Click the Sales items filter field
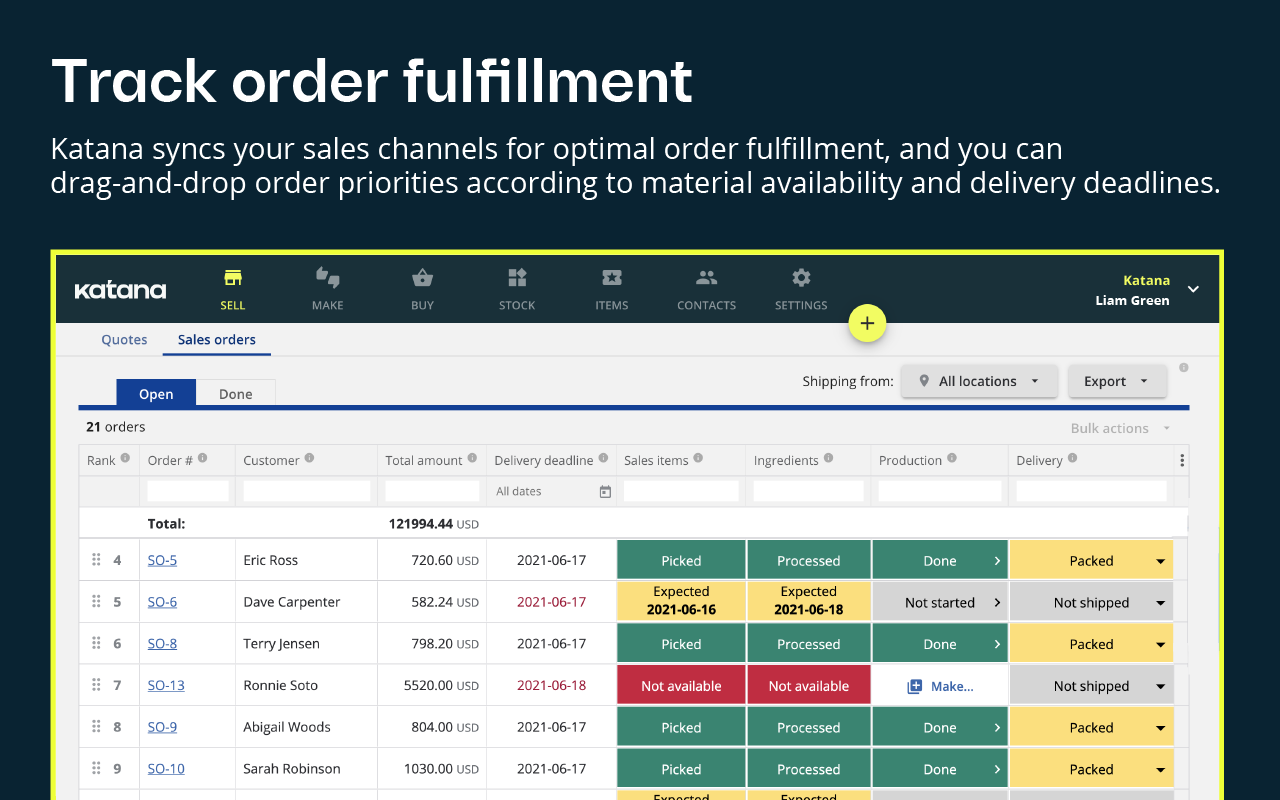1280x800 pixels. point(681,491)
